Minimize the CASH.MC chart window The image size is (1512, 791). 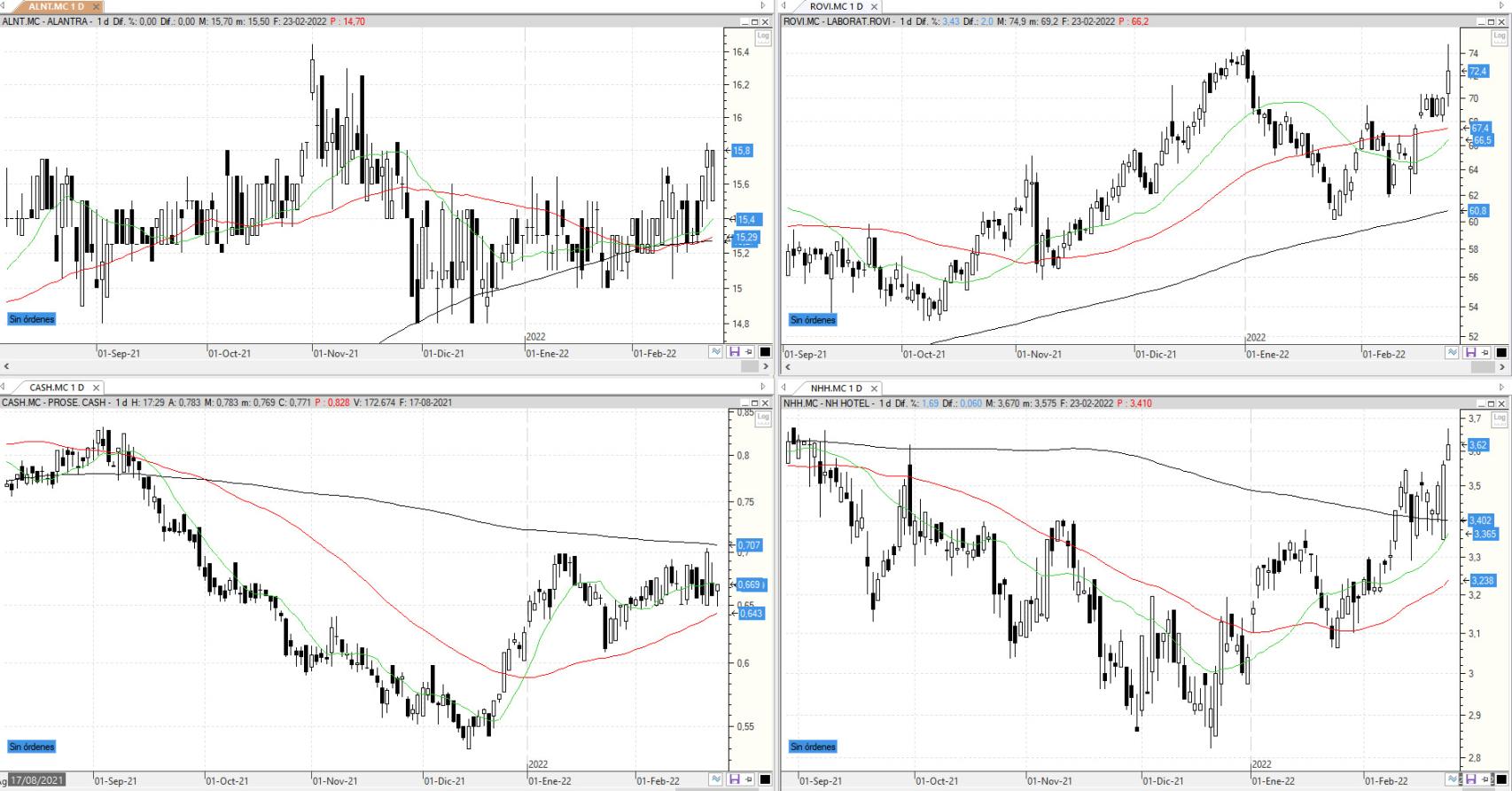pos(744,403)
